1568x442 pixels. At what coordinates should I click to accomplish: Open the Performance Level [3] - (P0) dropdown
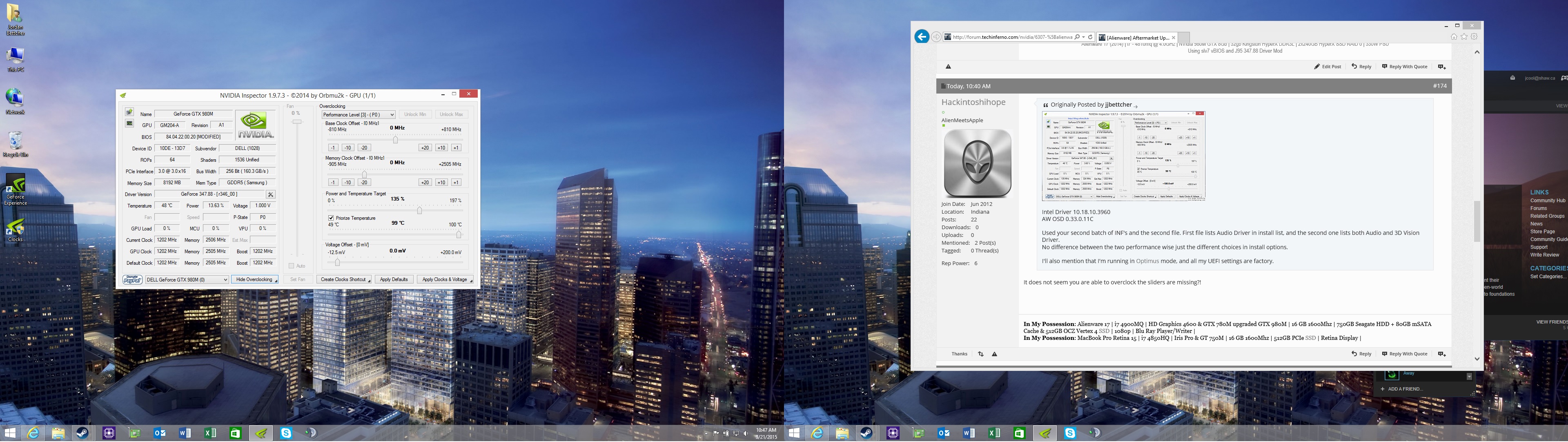(x=359, y=114)
